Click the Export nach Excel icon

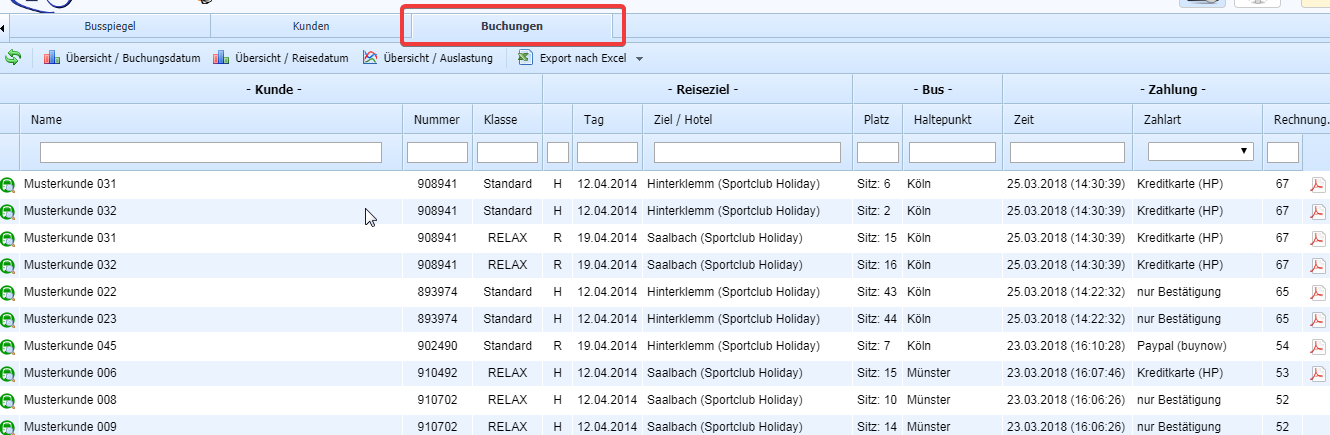point(525,58)
